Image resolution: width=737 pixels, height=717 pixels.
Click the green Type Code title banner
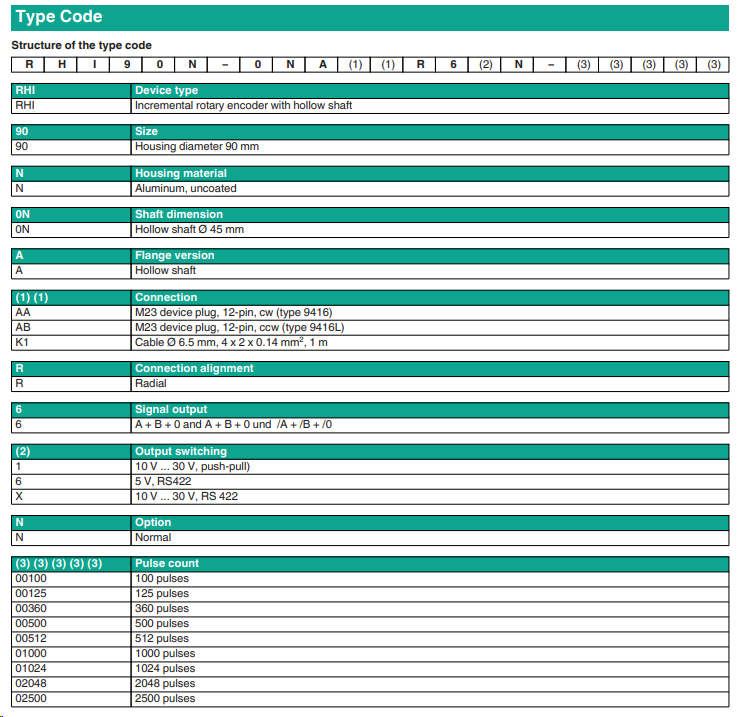pos(368,18)
